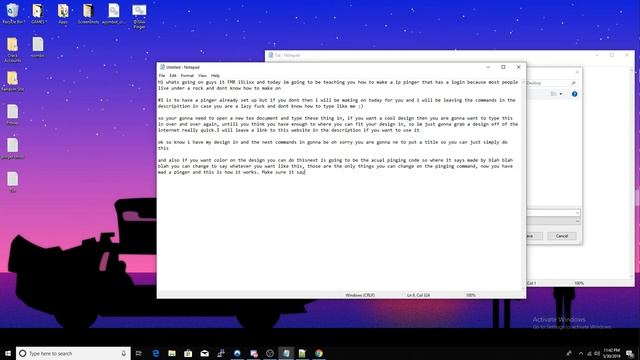Click the active Notepad icon in the taskbar
This screenshot has height=360, width=640.
[286, 353]
